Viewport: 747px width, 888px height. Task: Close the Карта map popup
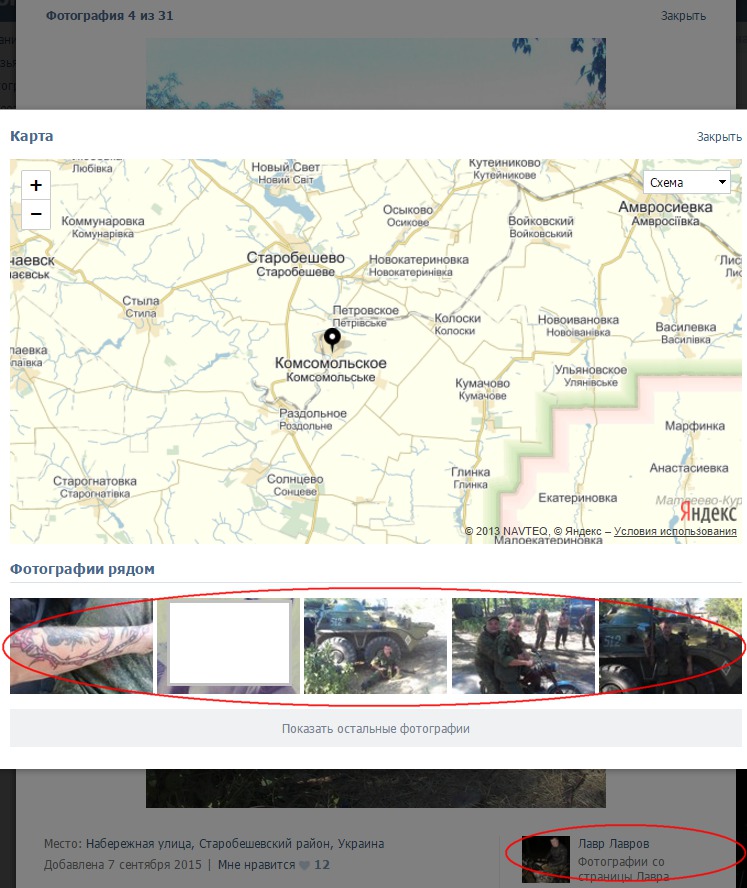[719, 137]
